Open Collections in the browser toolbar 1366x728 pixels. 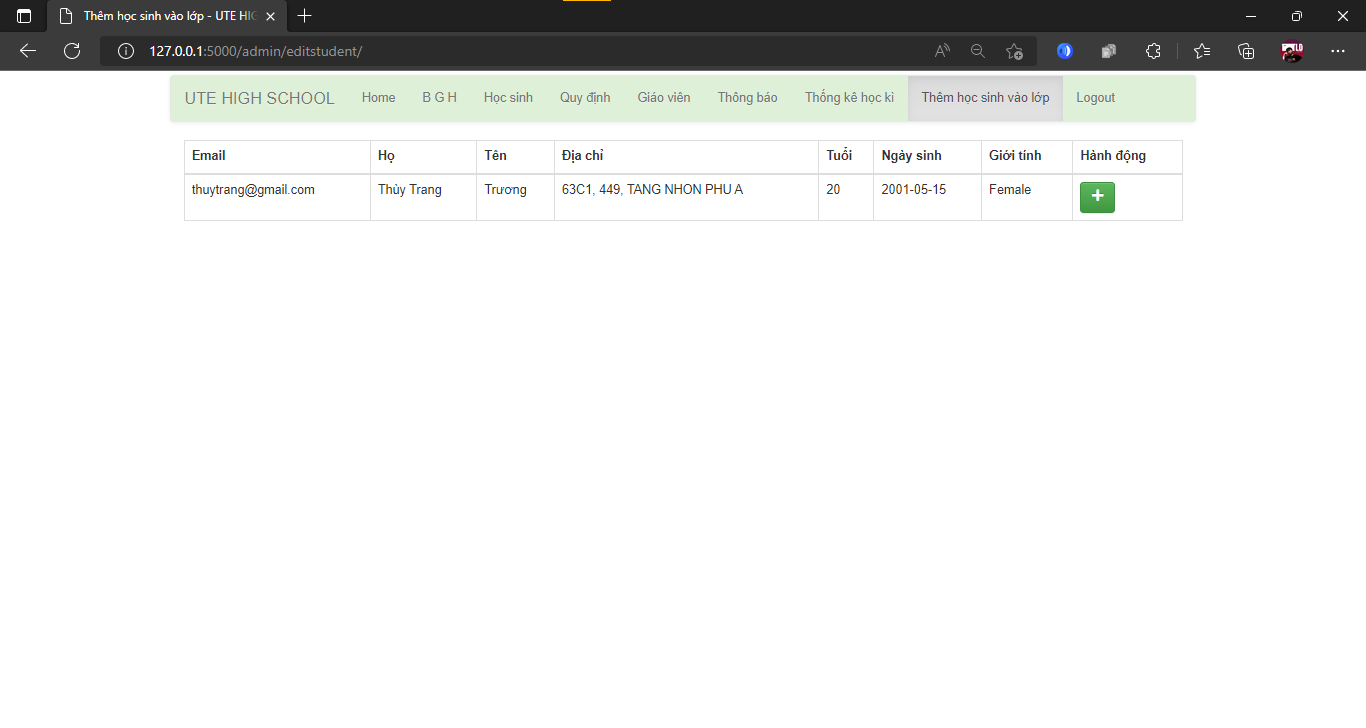click(1246, 51)
